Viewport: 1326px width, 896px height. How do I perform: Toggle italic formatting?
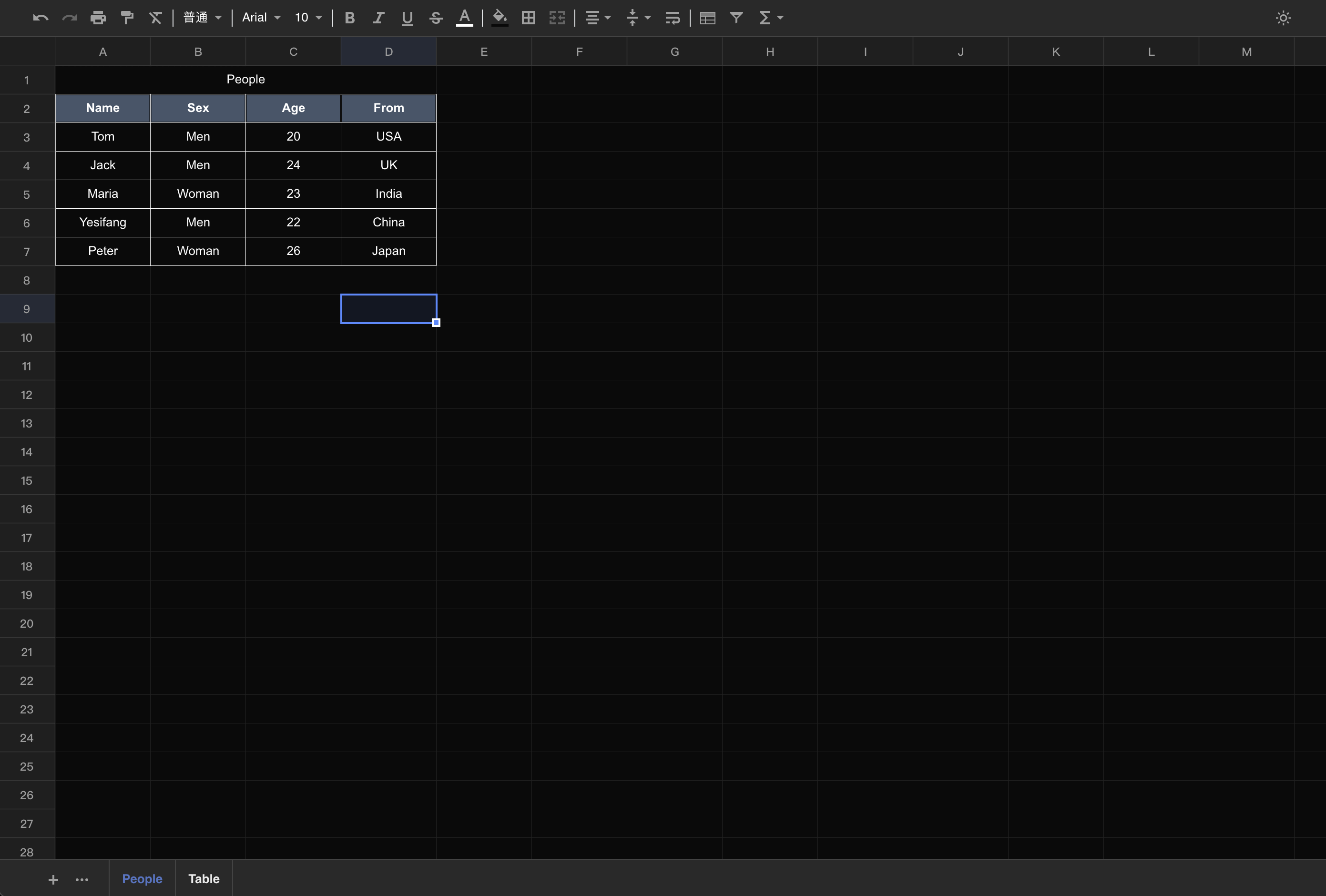pos(378,18)
